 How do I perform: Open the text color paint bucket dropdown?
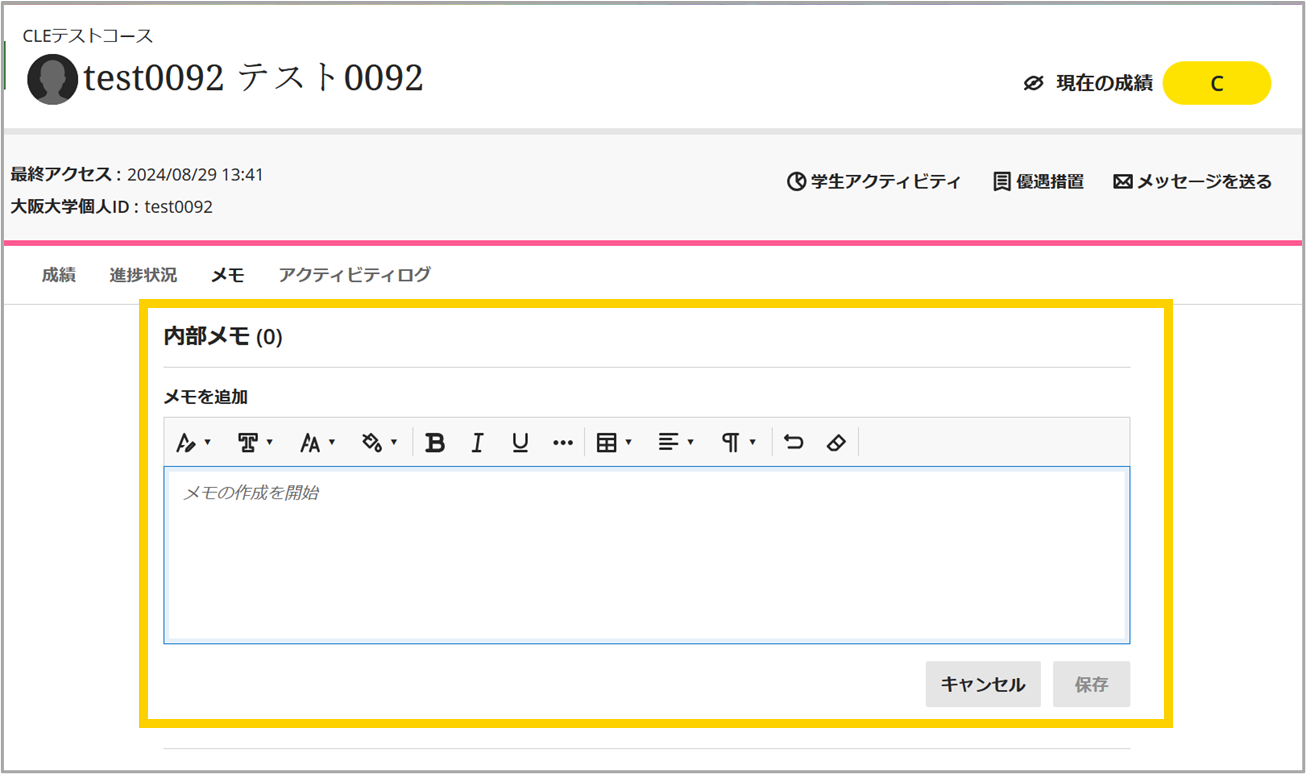379,443
